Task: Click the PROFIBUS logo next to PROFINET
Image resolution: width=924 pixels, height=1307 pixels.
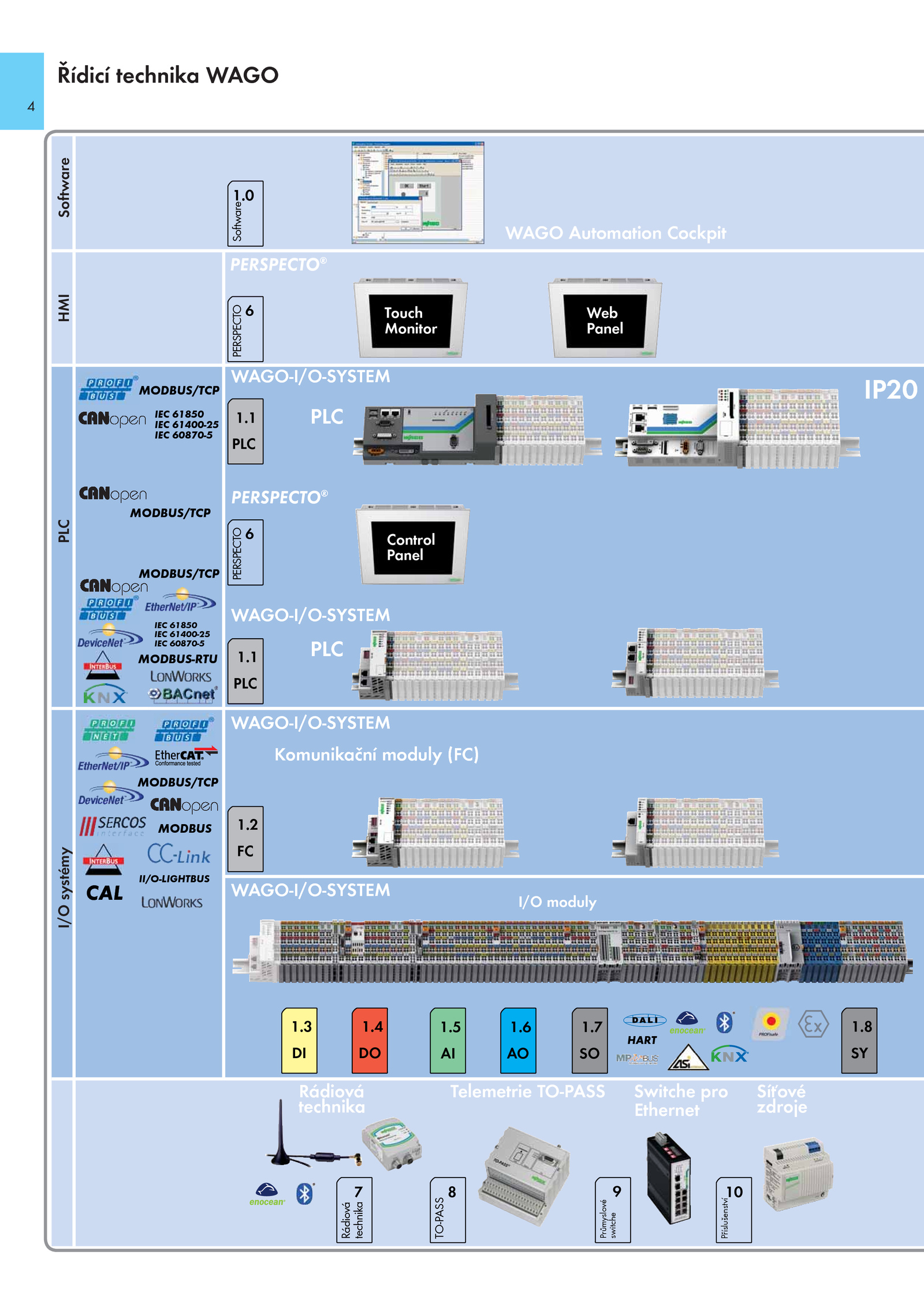Action: (184, 730)
